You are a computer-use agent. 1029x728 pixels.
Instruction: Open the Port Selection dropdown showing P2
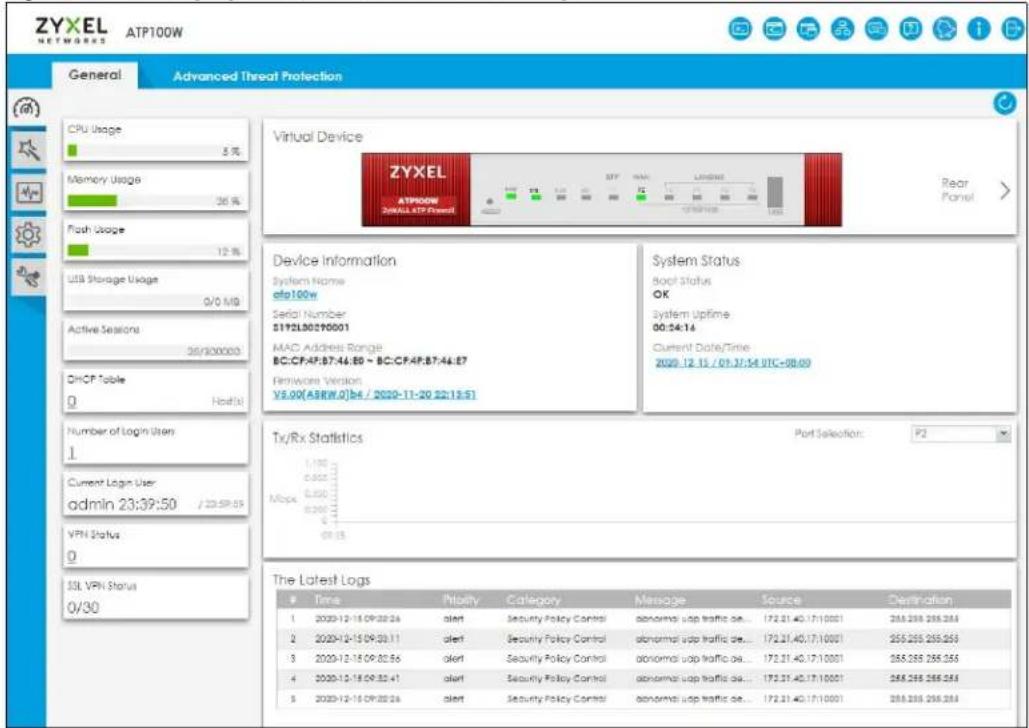tap(960, 434)
